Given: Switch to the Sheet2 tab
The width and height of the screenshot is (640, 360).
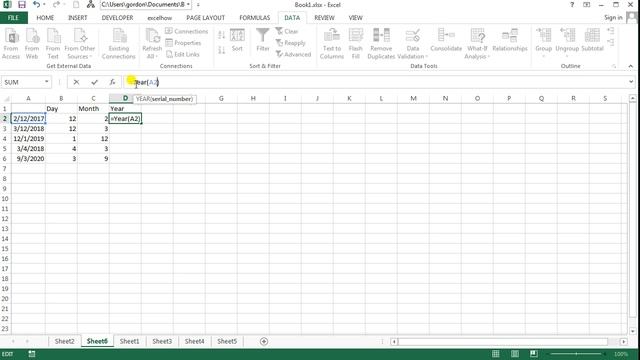Looking at the screenshot, I should point(64,341).
